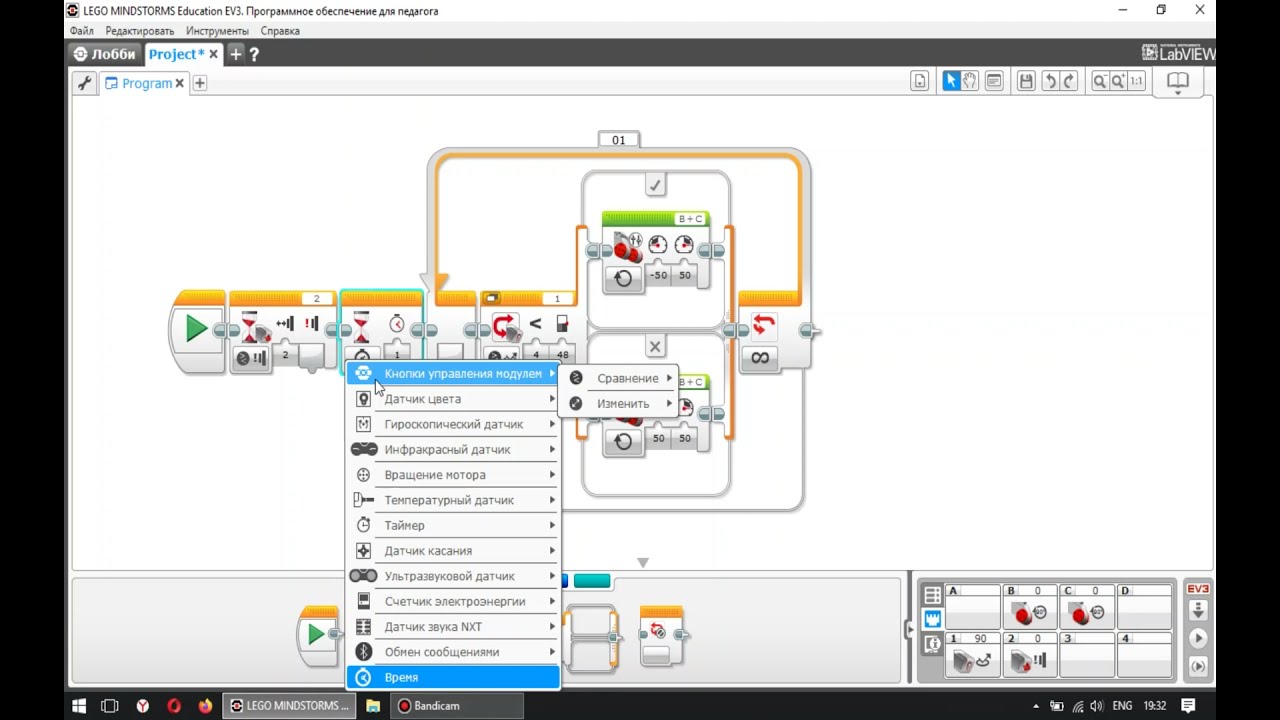Open mode selector of upper tank motor block

click(x=623, y=278)
